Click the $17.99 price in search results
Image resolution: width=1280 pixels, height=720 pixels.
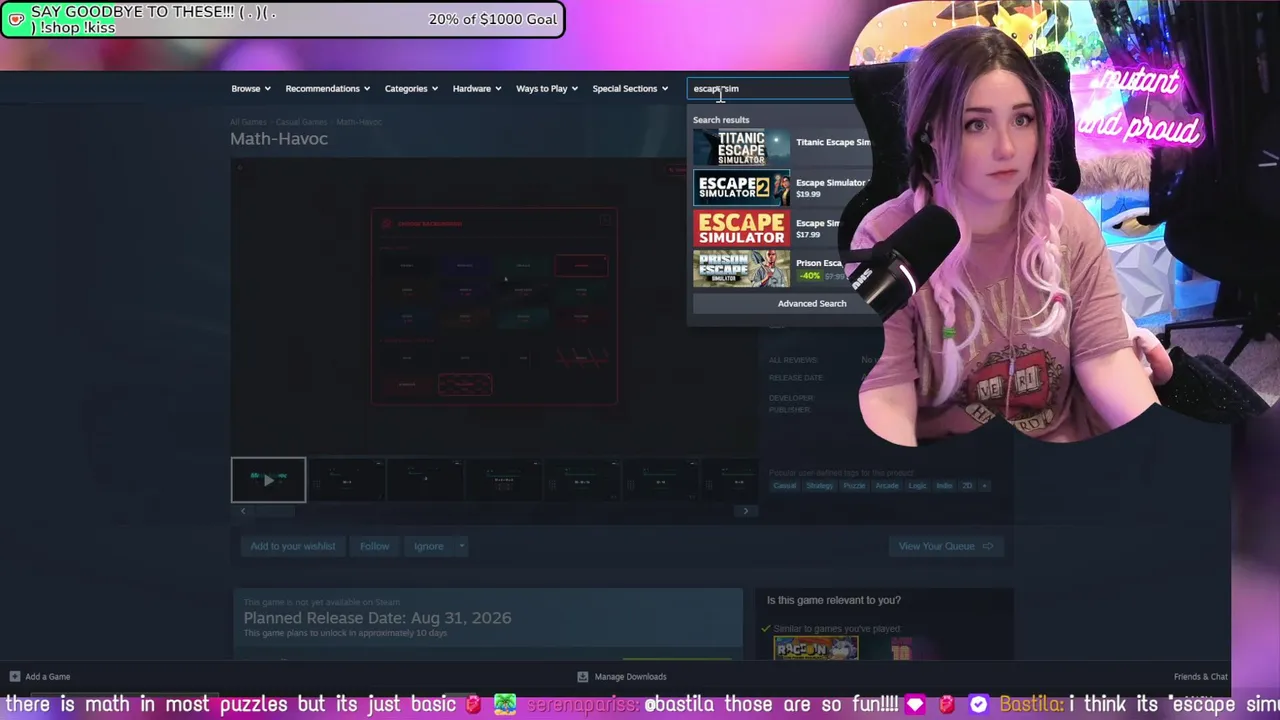pyautogui.click(x=808, y=235)
